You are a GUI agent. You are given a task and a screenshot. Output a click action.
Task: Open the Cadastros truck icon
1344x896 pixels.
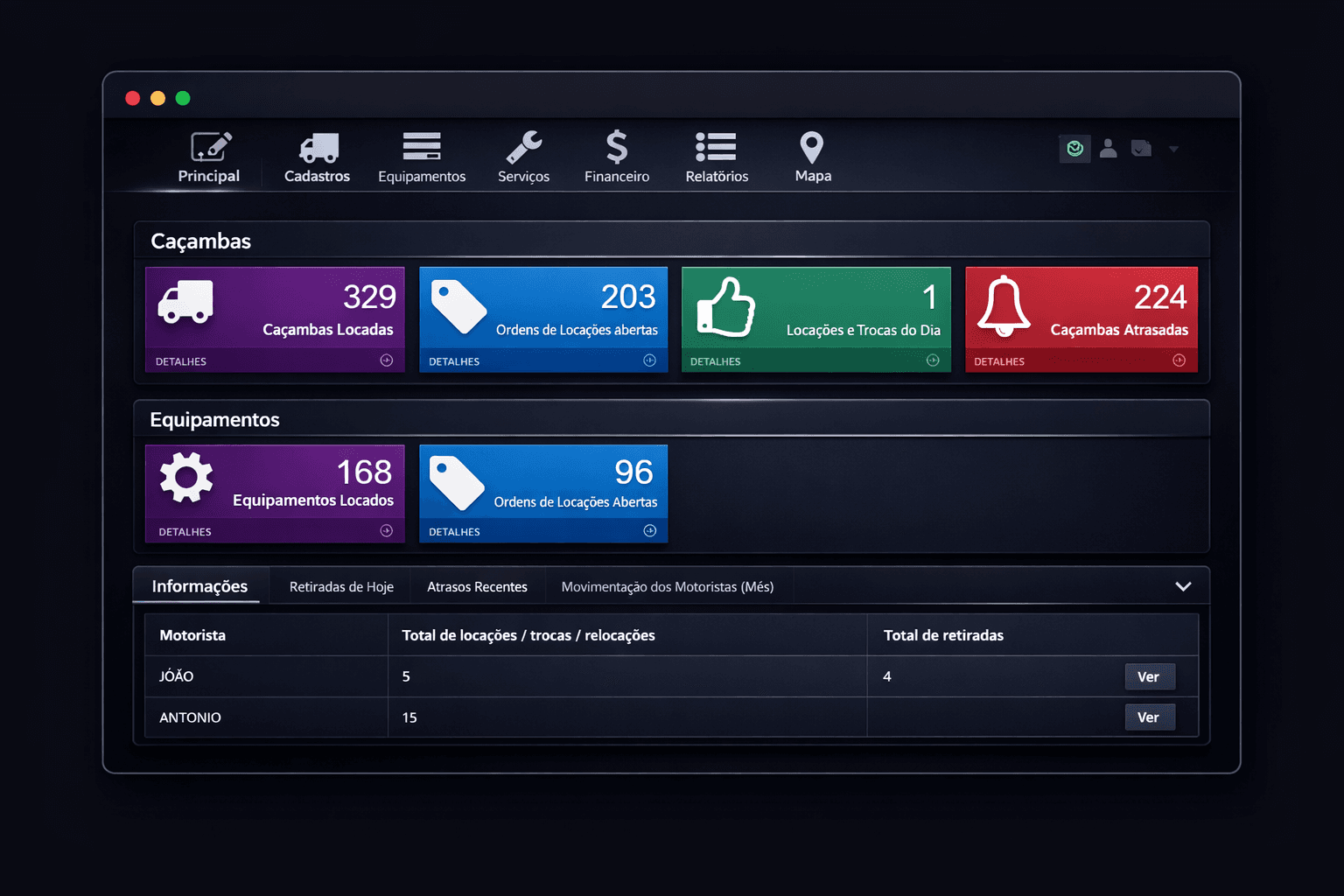click(317, 149)
